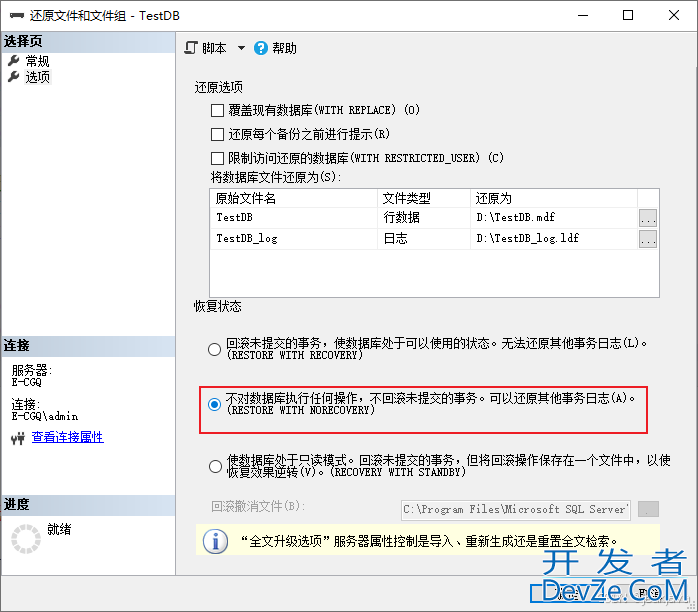Select the 选项 (Options) page
The image size is (698, 612).
pyautogui.click(x=37, y=77)
